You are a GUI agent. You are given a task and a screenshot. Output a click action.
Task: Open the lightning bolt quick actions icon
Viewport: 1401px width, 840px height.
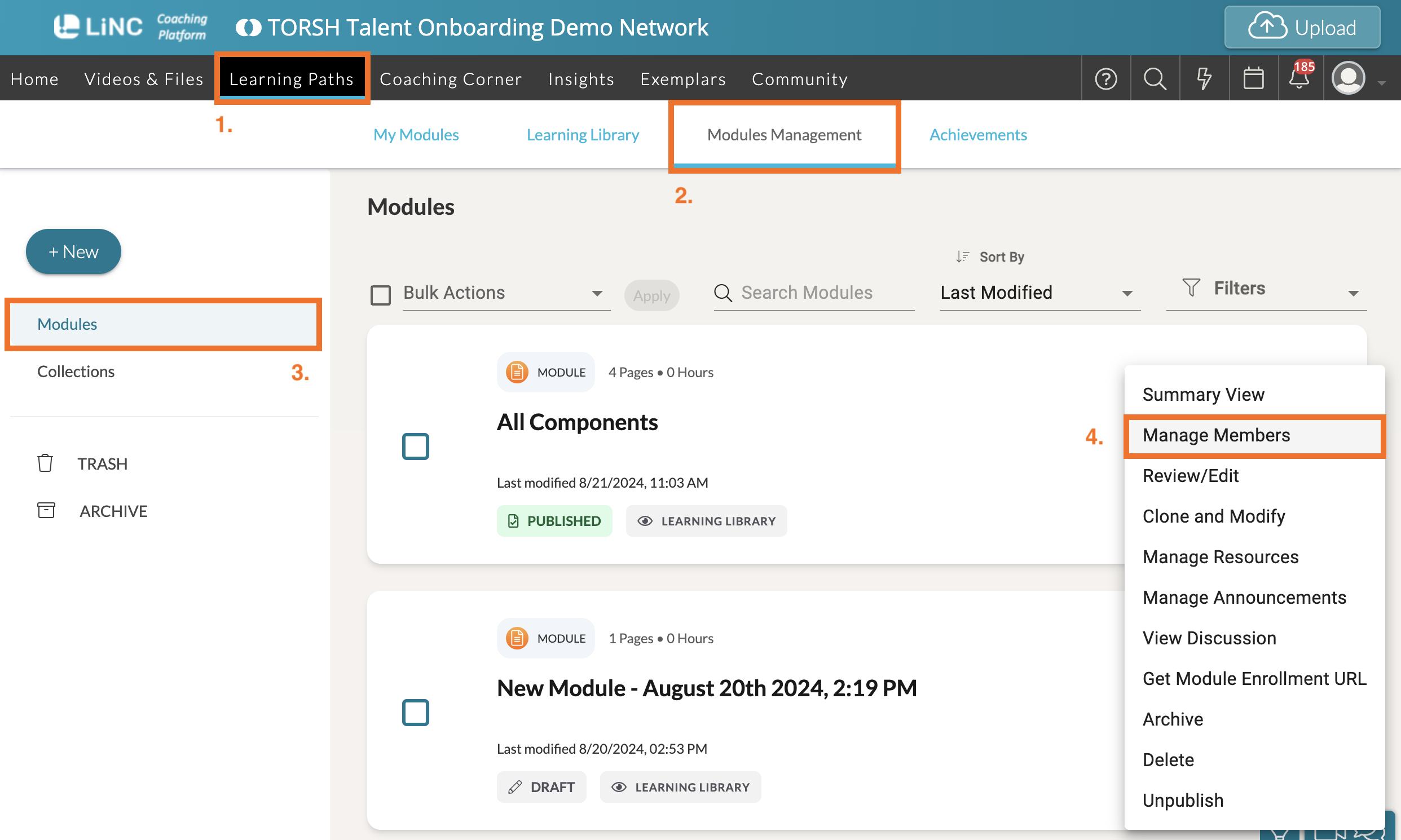[1204, 79]
